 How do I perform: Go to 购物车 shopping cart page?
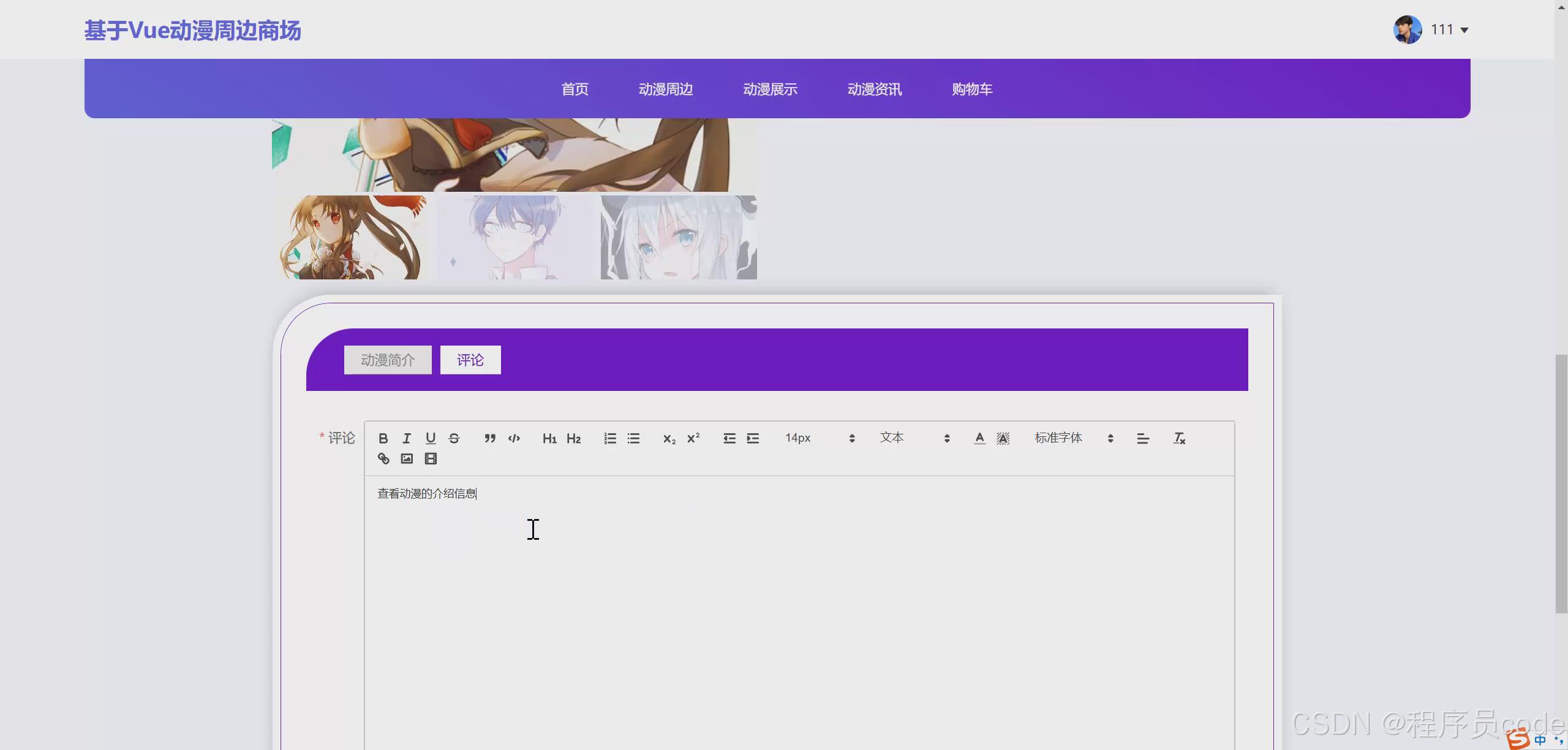pos(972,89)
